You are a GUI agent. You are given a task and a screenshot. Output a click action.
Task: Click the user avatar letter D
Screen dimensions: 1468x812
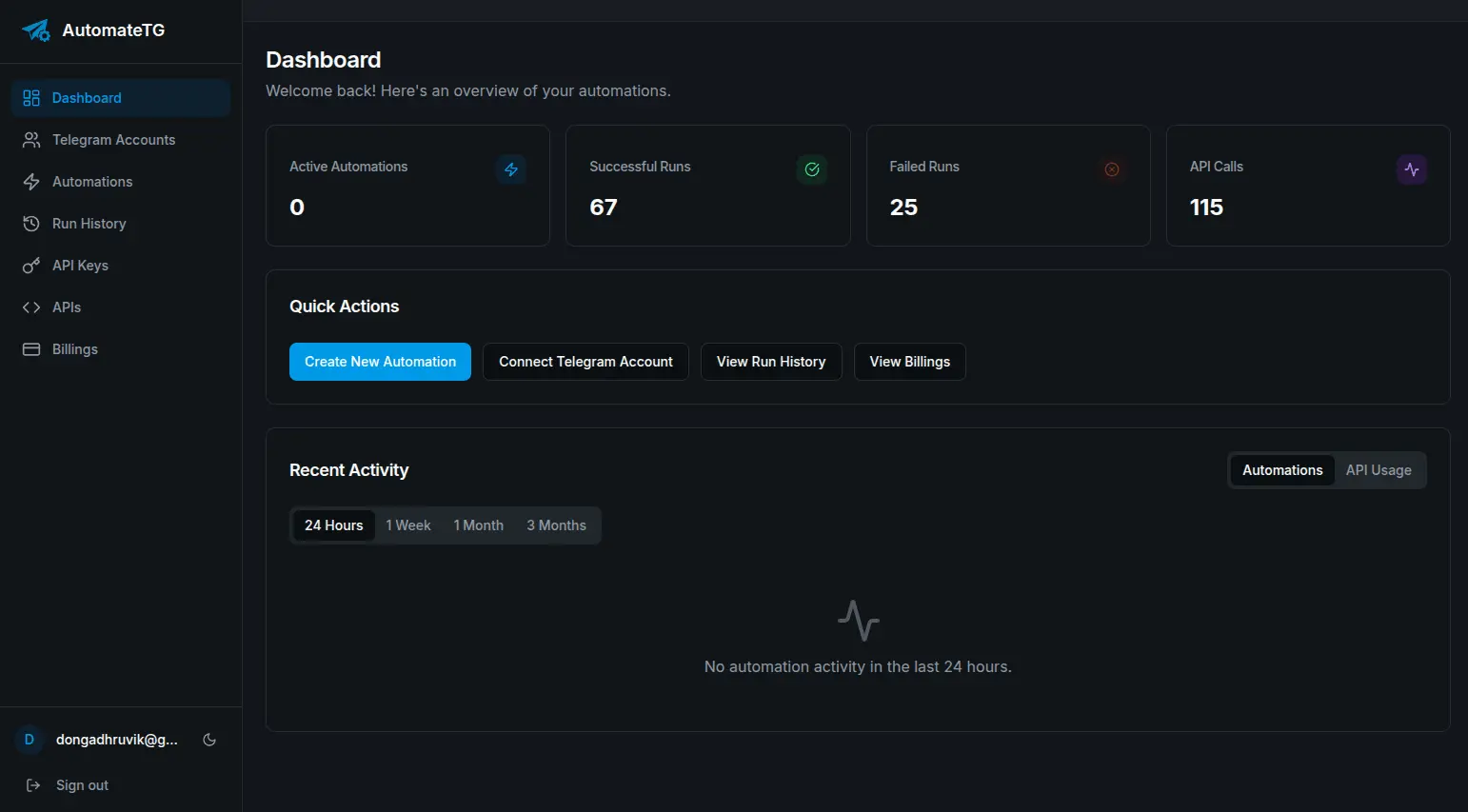pos(29,740)
